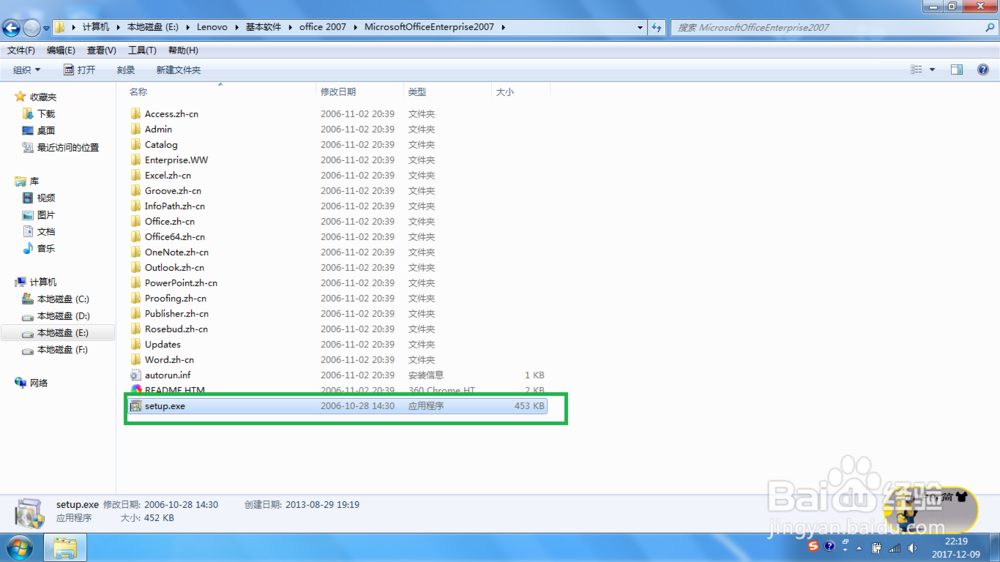1000x562 pixels.
Task: Go back with the back arrow button
Action: (x=11, y=27)
